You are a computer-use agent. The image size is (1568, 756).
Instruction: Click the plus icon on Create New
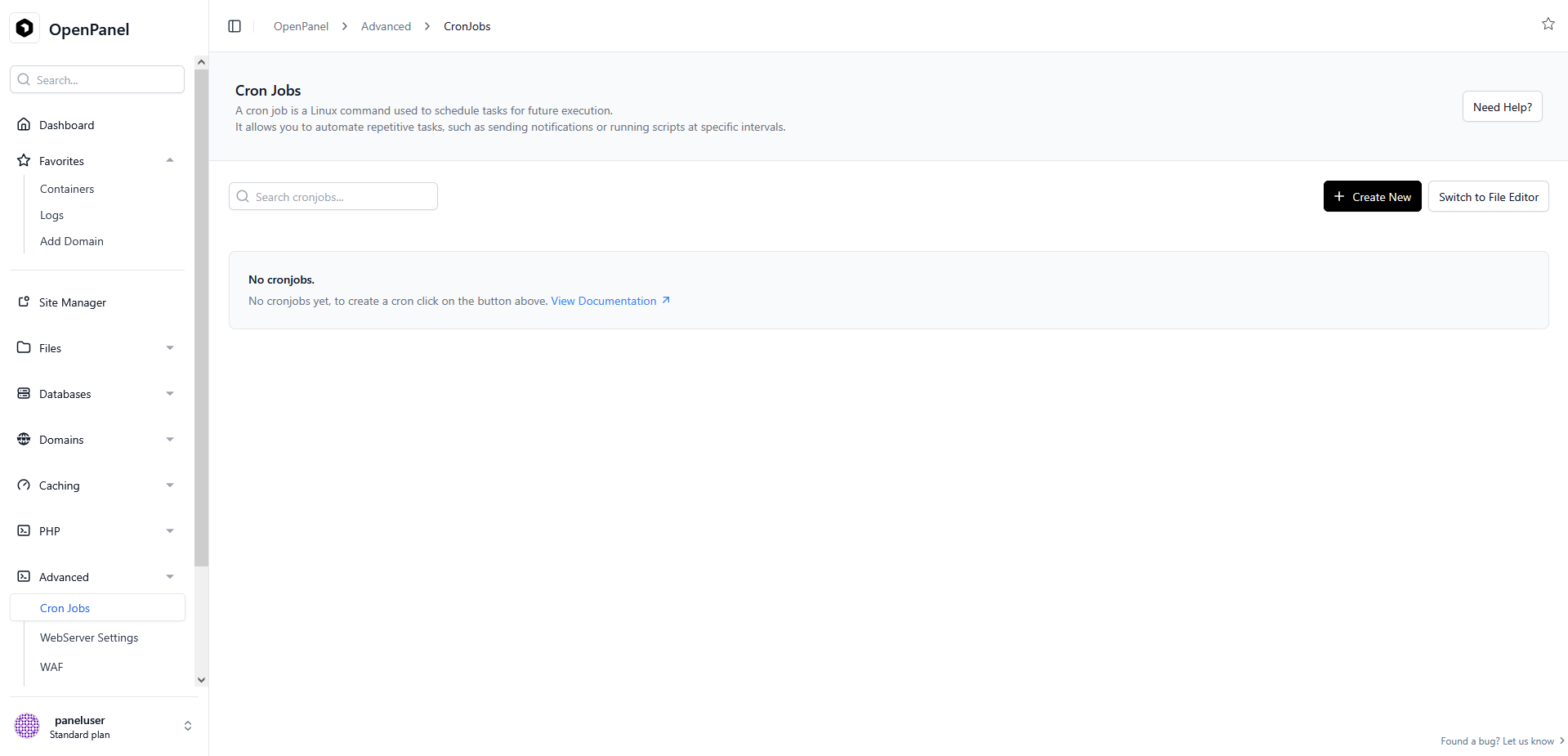(1339, 196)
